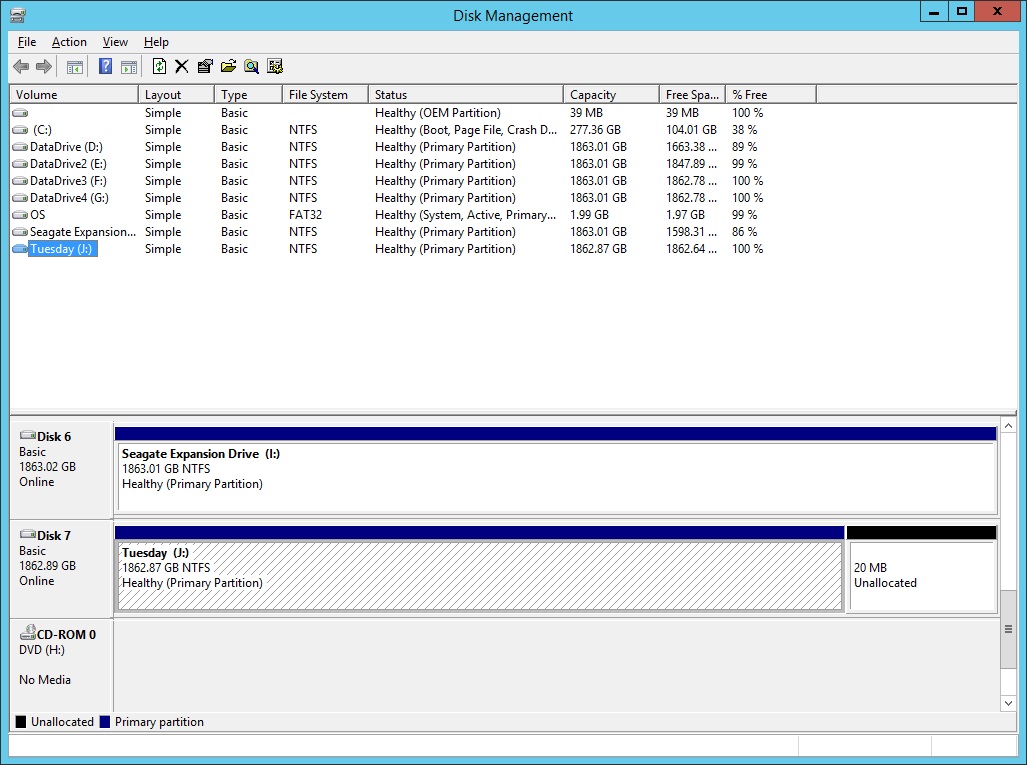Click the CD-ROM 0 drive icon
Image resolution: width=1027 pixels, height=765 pixels.
pos(29,632)
